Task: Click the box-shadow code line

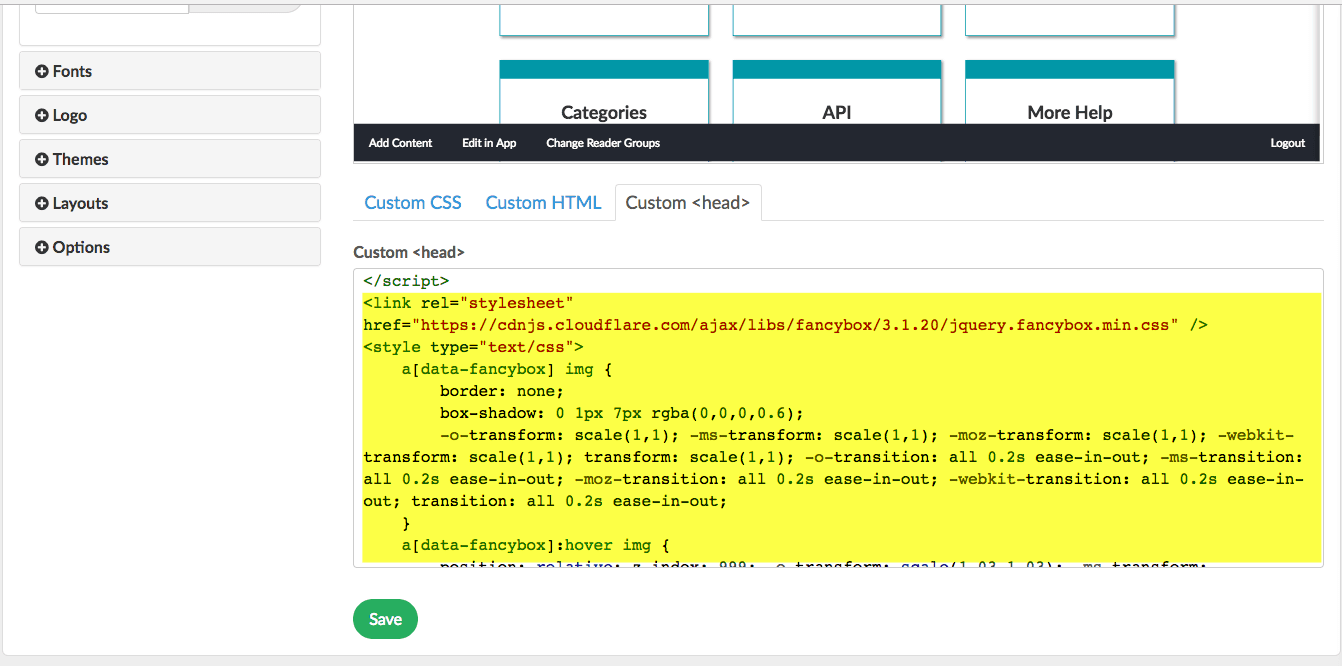Action: [x=622, y=413]
